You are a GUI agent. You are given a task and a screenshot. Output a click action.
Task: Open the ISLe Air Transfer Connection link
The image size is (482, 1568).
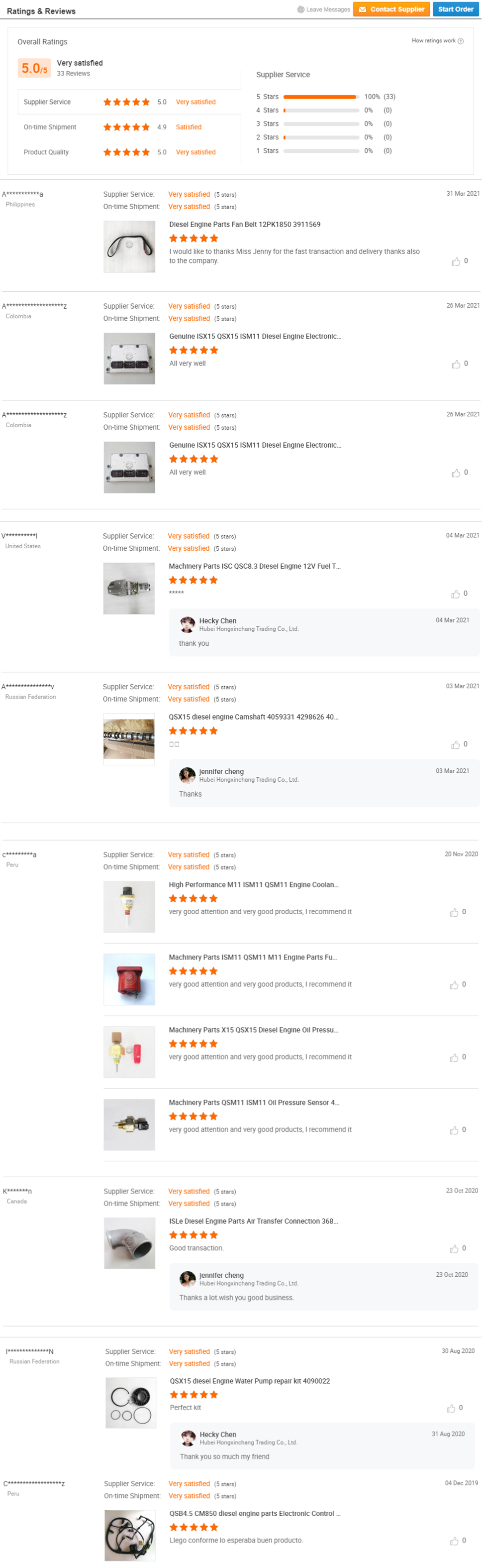253,1221
